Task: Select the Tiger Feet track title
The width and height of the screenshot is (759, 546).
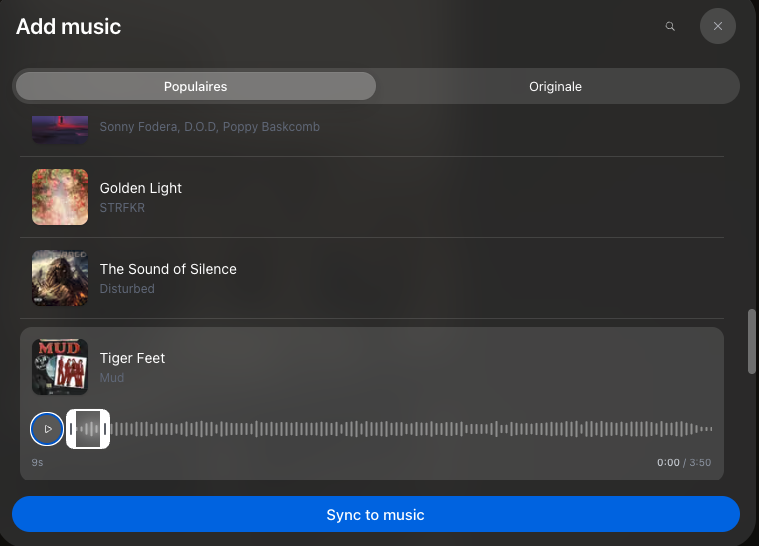Action: (x=132, y=358)
